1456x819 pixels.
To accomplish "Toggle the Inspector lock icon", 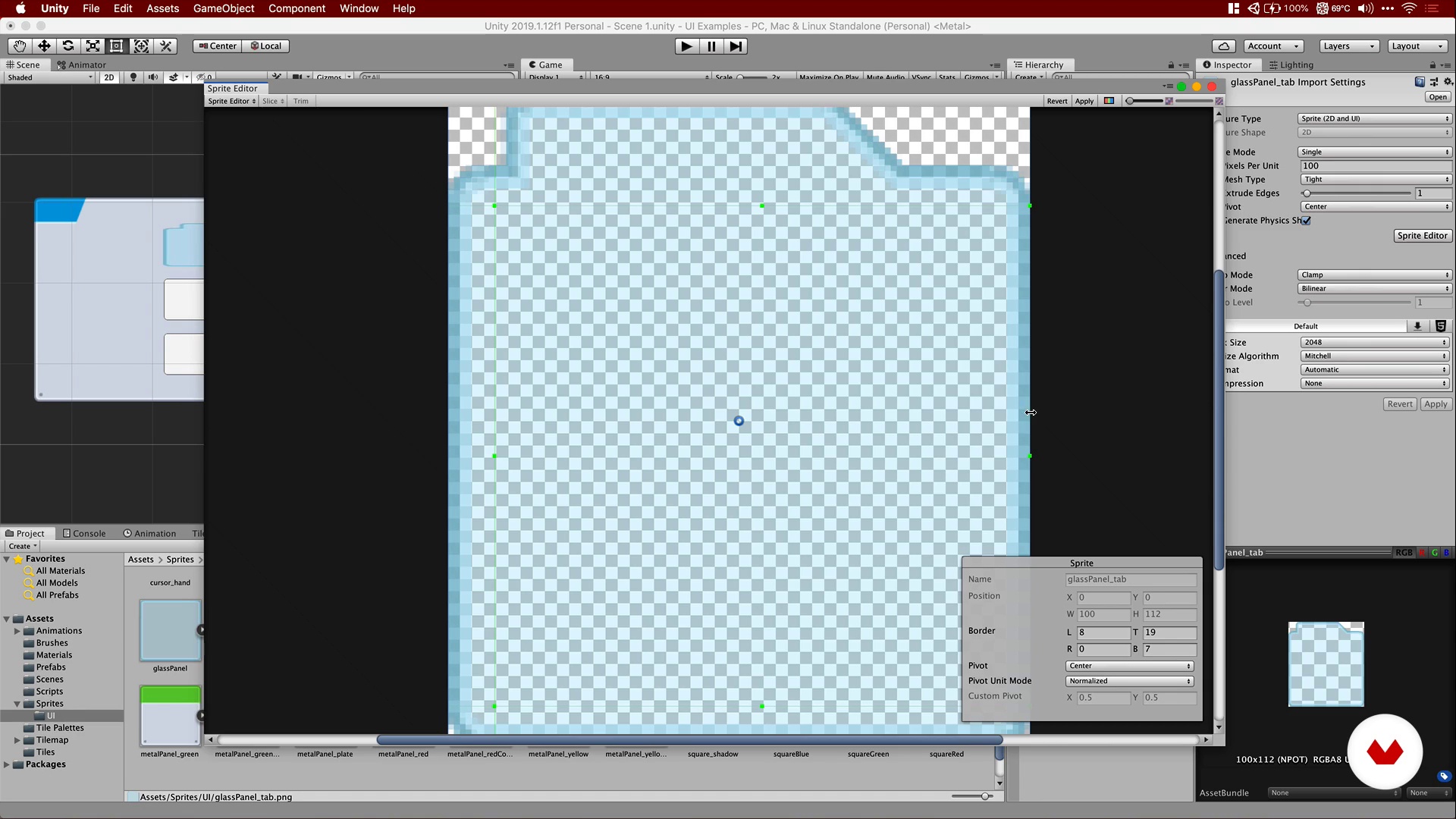I will coord(1432,65).
